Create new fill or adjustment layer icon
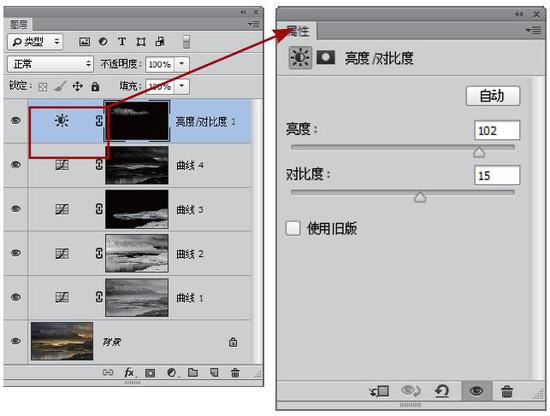This screenshot has width=550, height=416. pos(172,373)
